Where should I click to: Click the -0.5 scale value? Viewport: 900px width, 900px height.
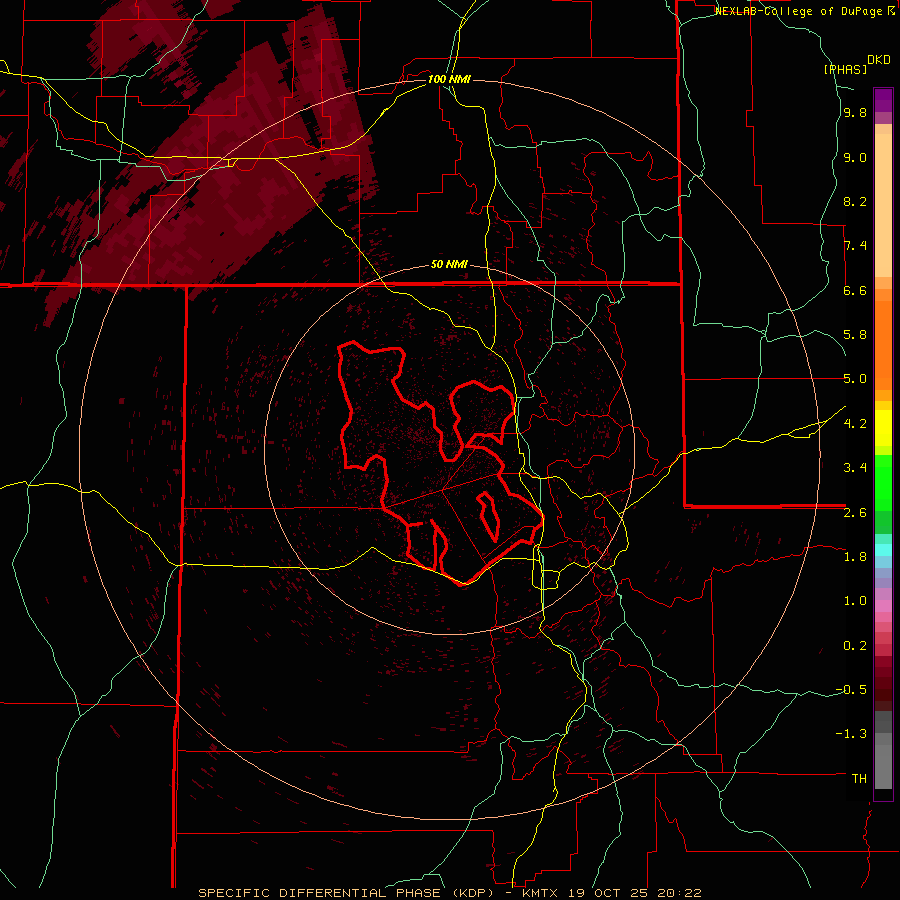click(851, 689)
